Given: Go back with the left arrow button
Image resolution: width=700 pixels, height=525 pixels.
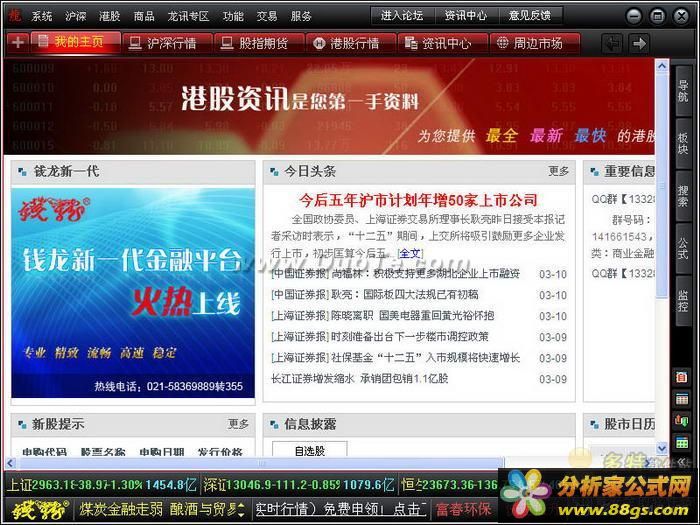Looking at the screenshot, I should 612,43.
